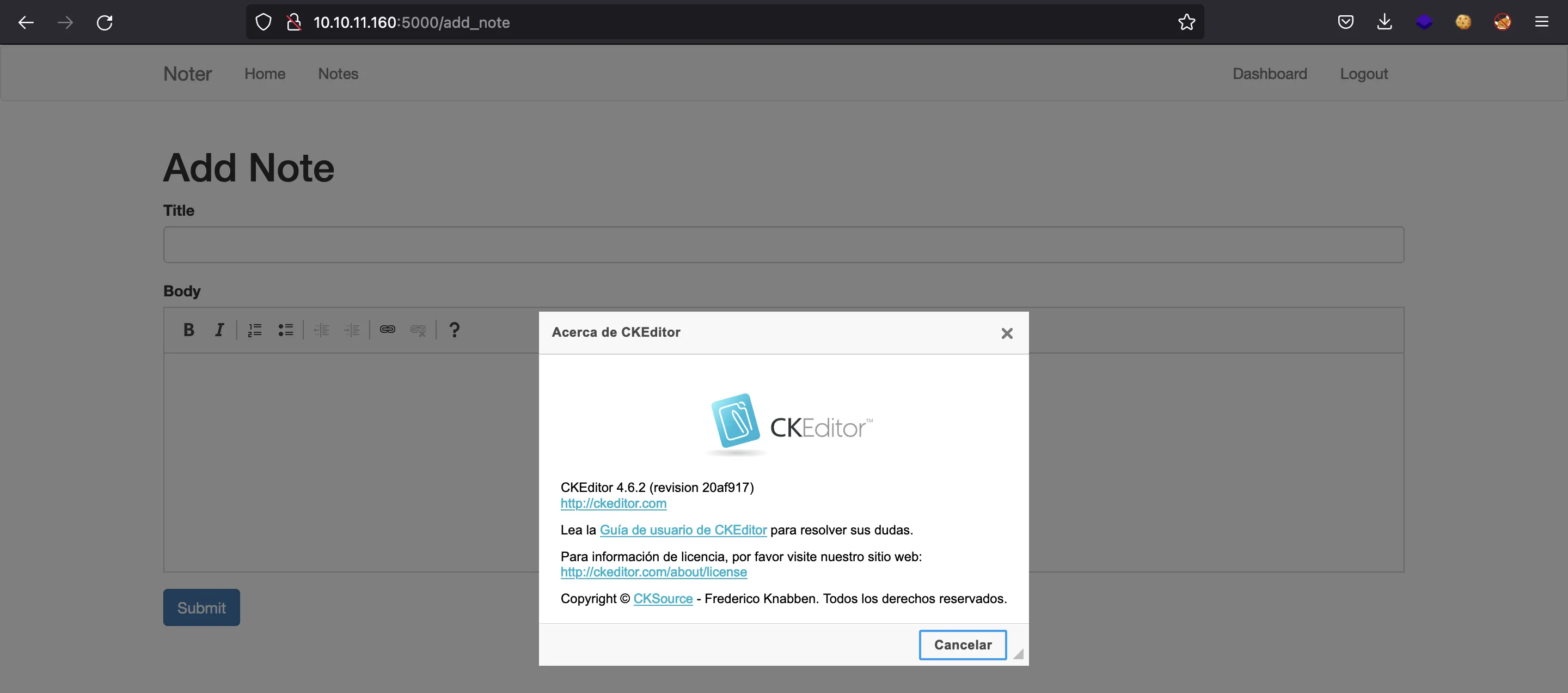Viewport: 1568px width, 693px height.
Task: Show downloads via the download arrow icon
Action: tap(1384, 22)
